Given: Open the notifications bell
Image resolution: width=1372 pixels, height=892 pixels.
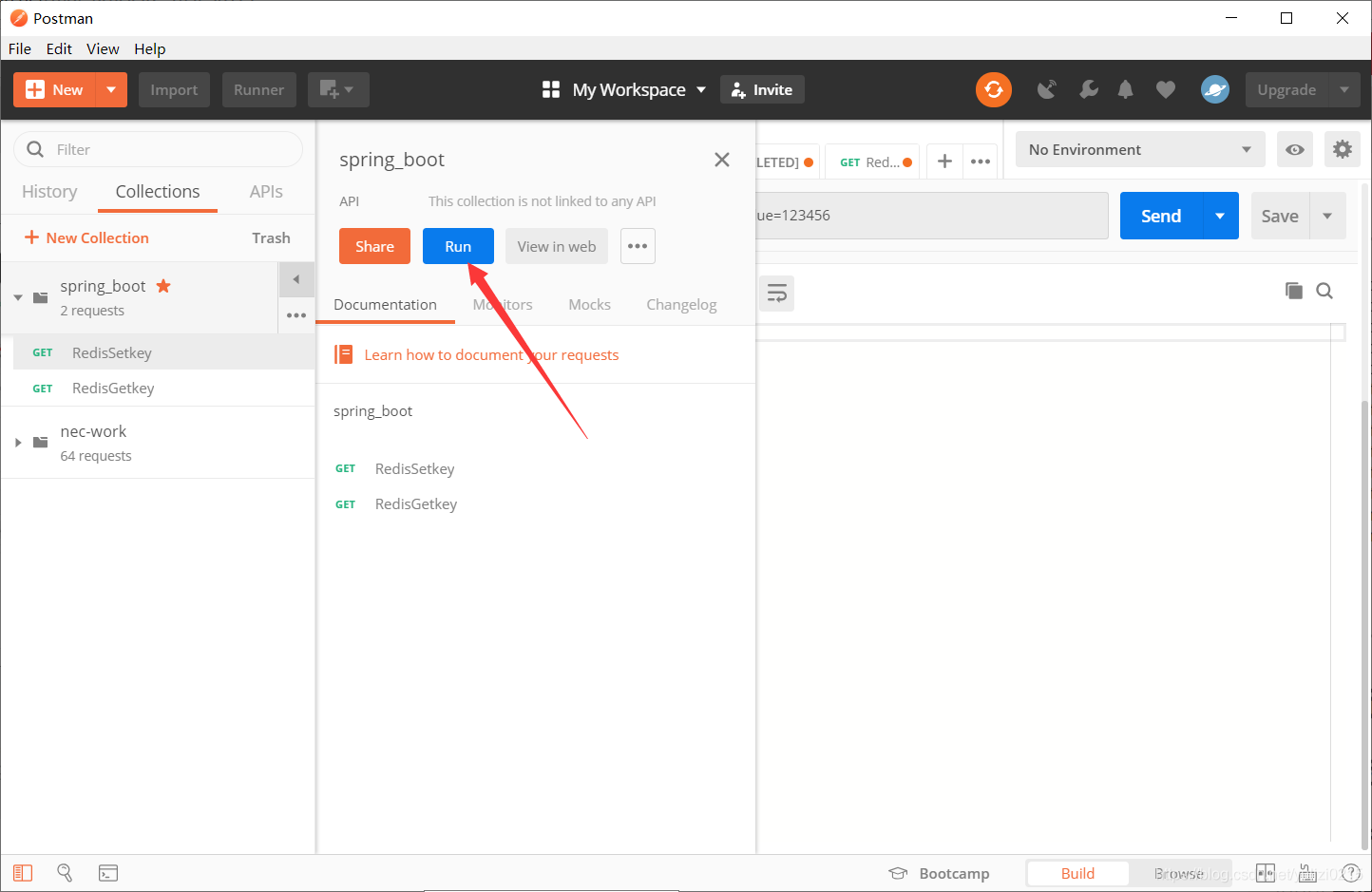Looking at the screenshot, I should coord(1126,89).
